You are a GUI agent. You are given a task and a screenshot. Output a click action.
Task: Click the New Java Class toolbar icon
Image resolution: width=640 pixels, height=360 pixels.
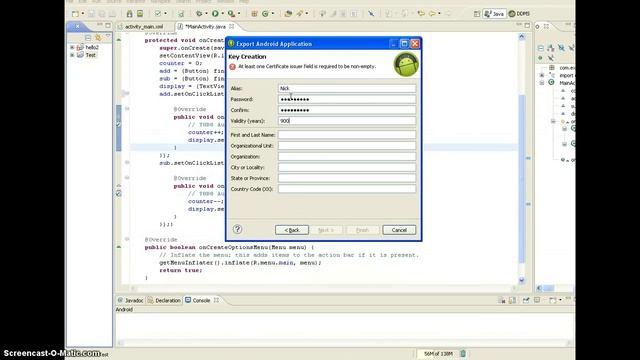[265, 14]
